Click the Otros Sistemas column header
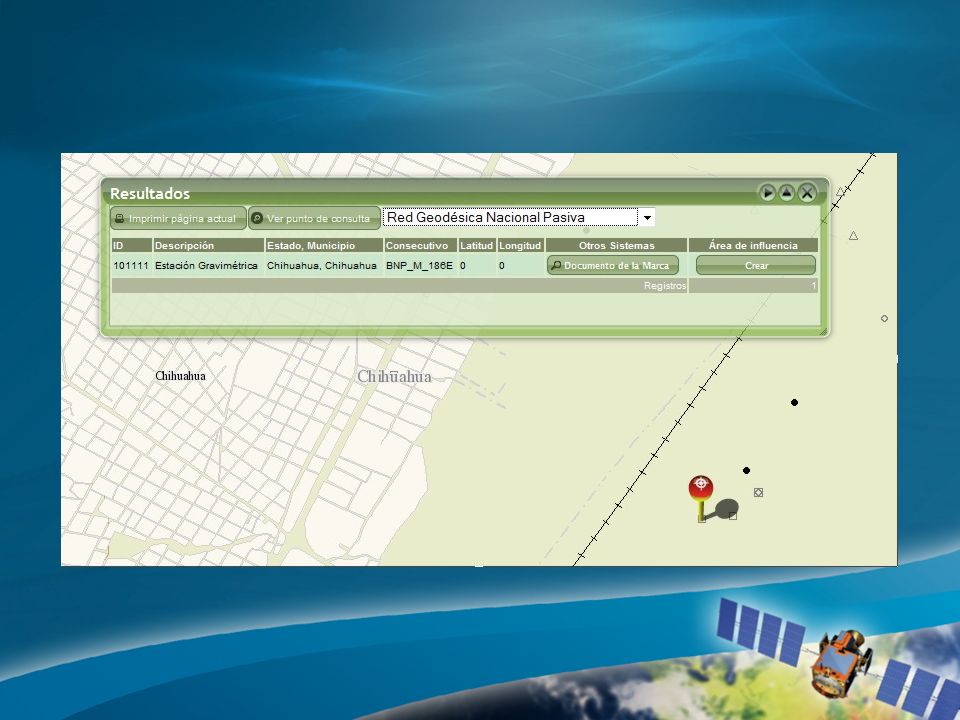960x720 pixels. pyautogui.click(x=617, y=246)
